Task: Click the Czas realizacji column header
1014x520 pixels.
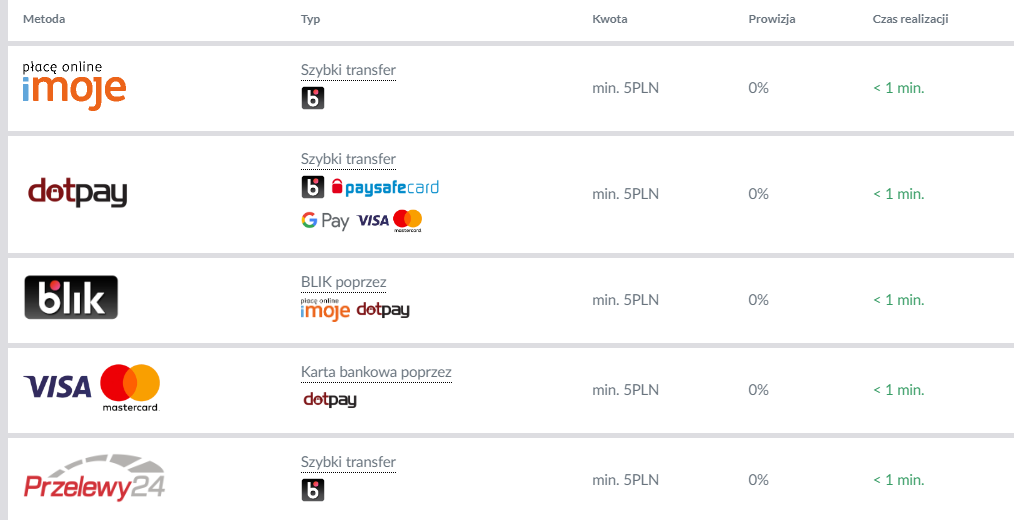Action: 911,19
